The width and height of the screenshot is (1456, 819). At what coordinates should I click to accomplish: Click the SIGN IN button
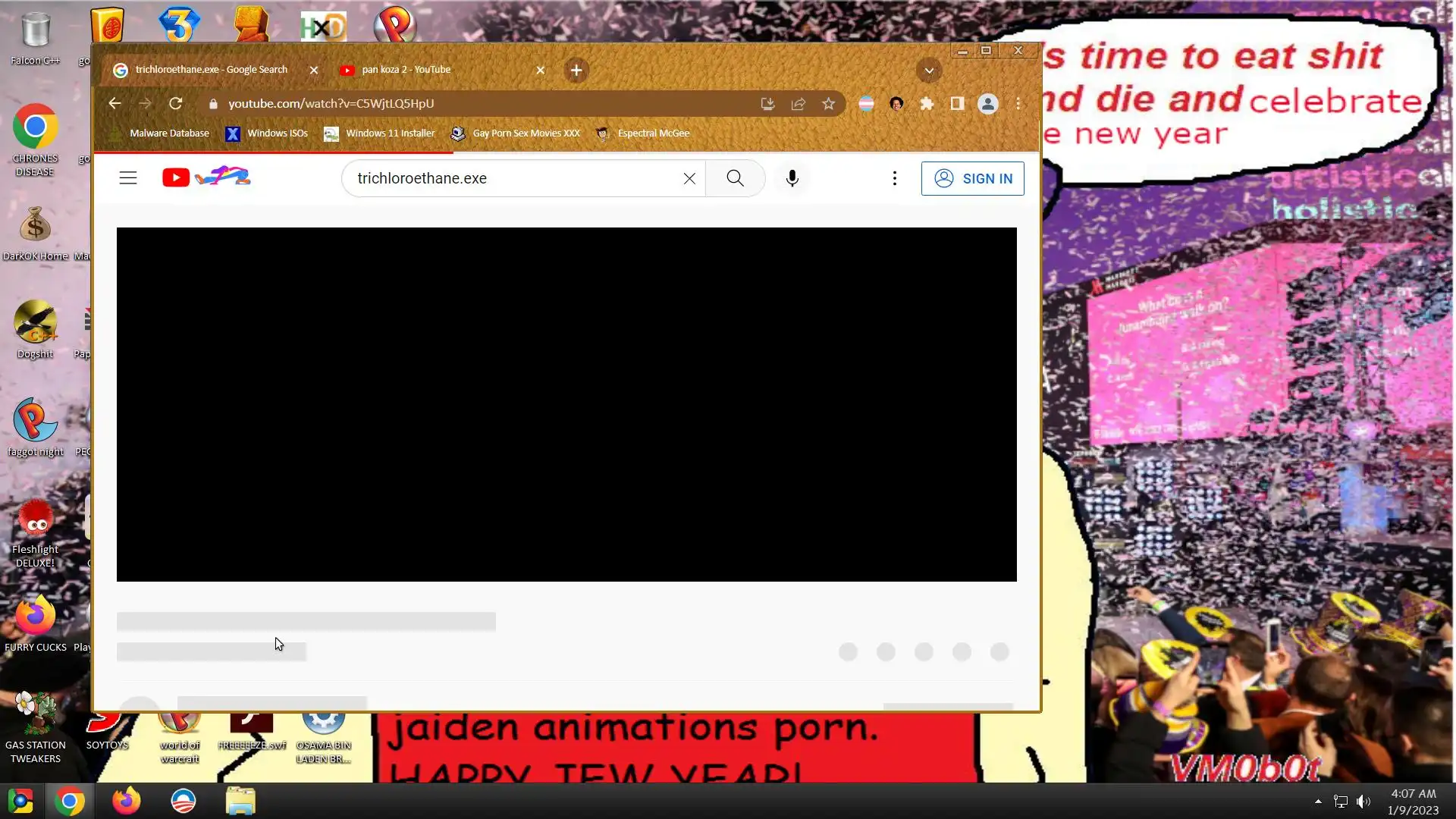(972, 178)
